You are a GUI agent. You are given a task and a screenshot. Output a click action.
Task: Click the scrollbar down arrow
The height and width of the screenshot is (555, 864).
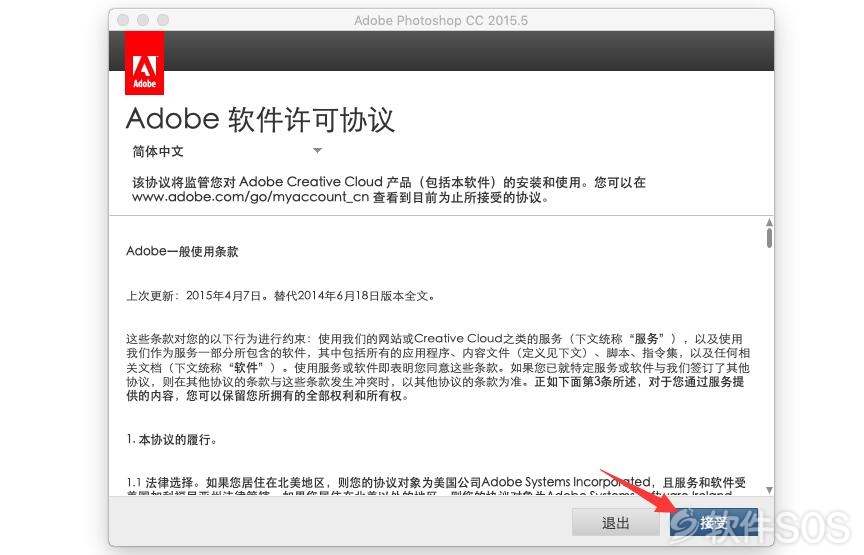click(769, 490)
